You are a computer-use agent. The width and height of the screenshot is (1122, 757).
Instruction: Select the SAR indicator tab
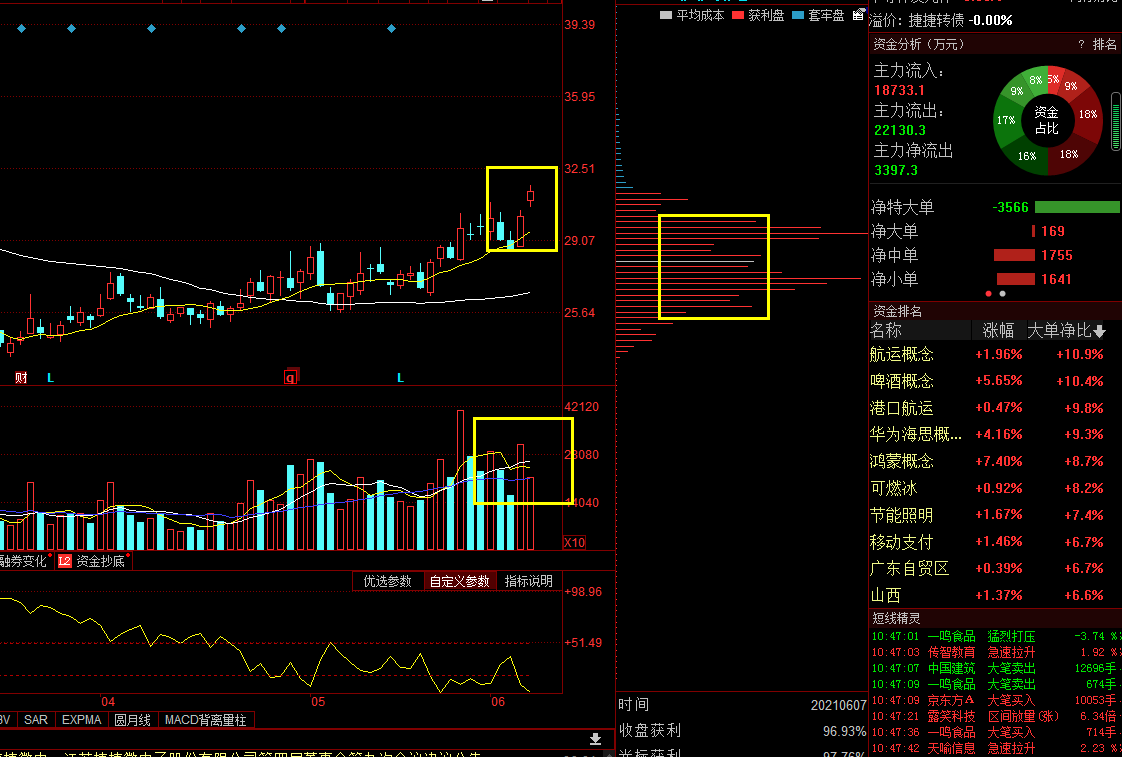36,720
